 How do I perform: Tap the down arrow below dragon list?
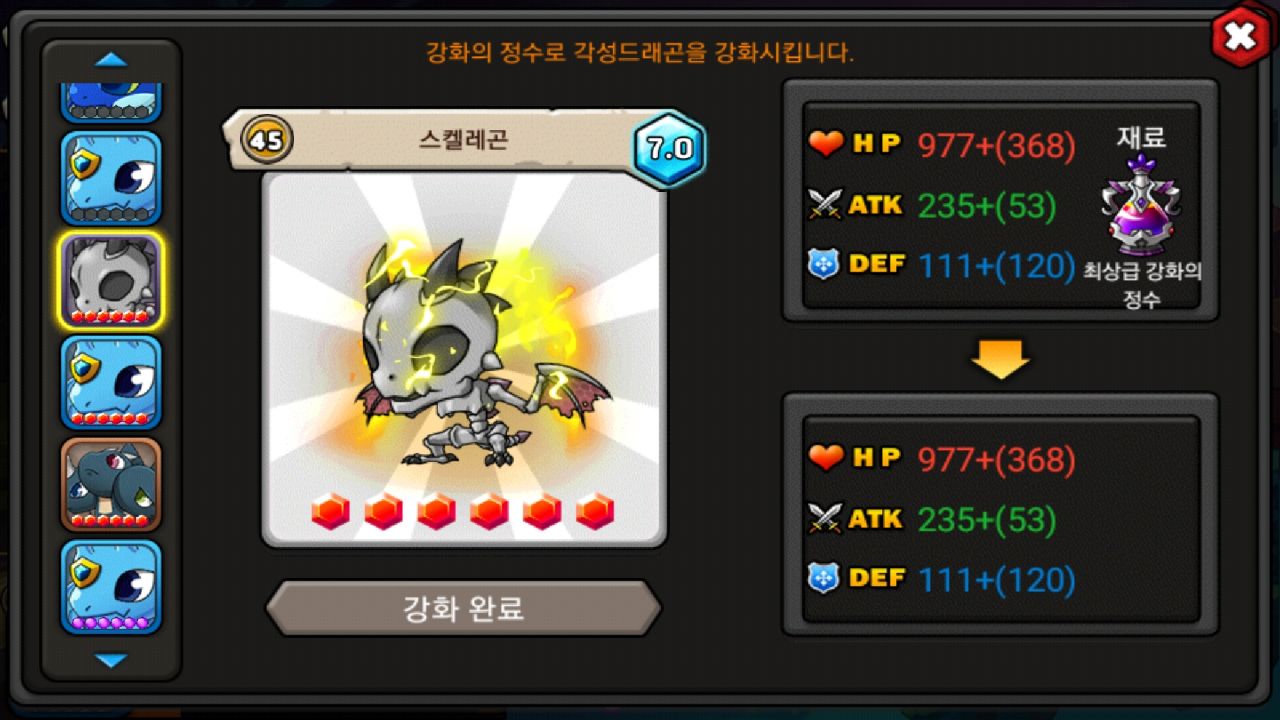click(x=111, y=660)
